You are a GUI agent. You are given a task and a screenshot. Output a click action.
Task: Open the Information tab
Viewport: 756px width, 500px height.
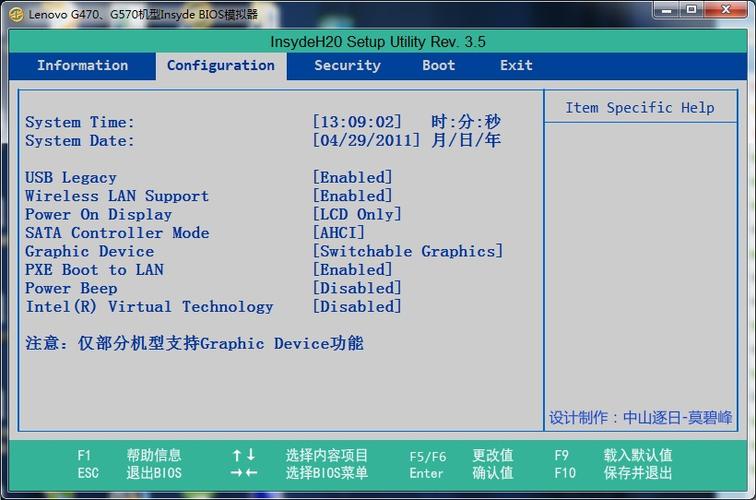click(x=82, y=66)
